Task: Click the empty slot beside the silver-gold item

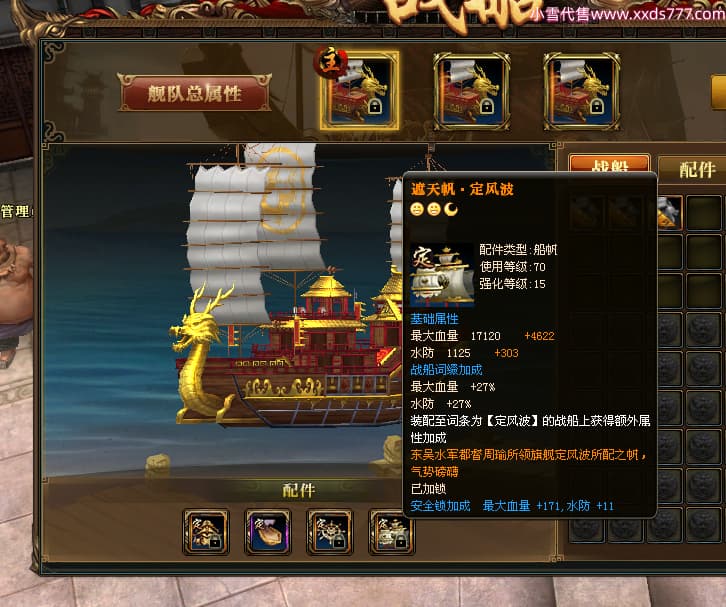Action: [x=705, y=213]
